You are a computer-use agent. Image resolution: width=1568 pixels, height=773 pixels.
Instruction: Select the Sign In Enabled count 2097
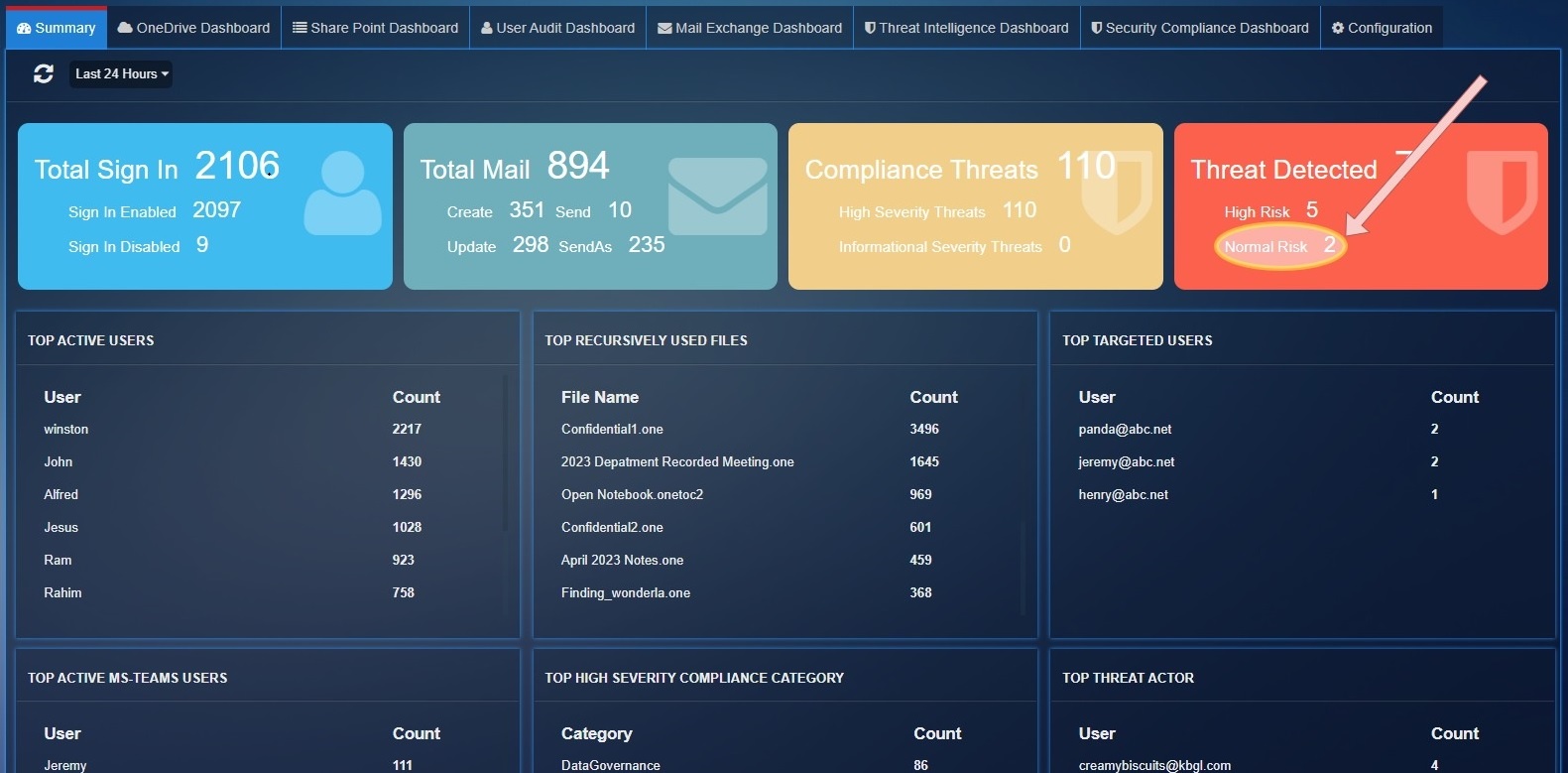coord(217,210)
